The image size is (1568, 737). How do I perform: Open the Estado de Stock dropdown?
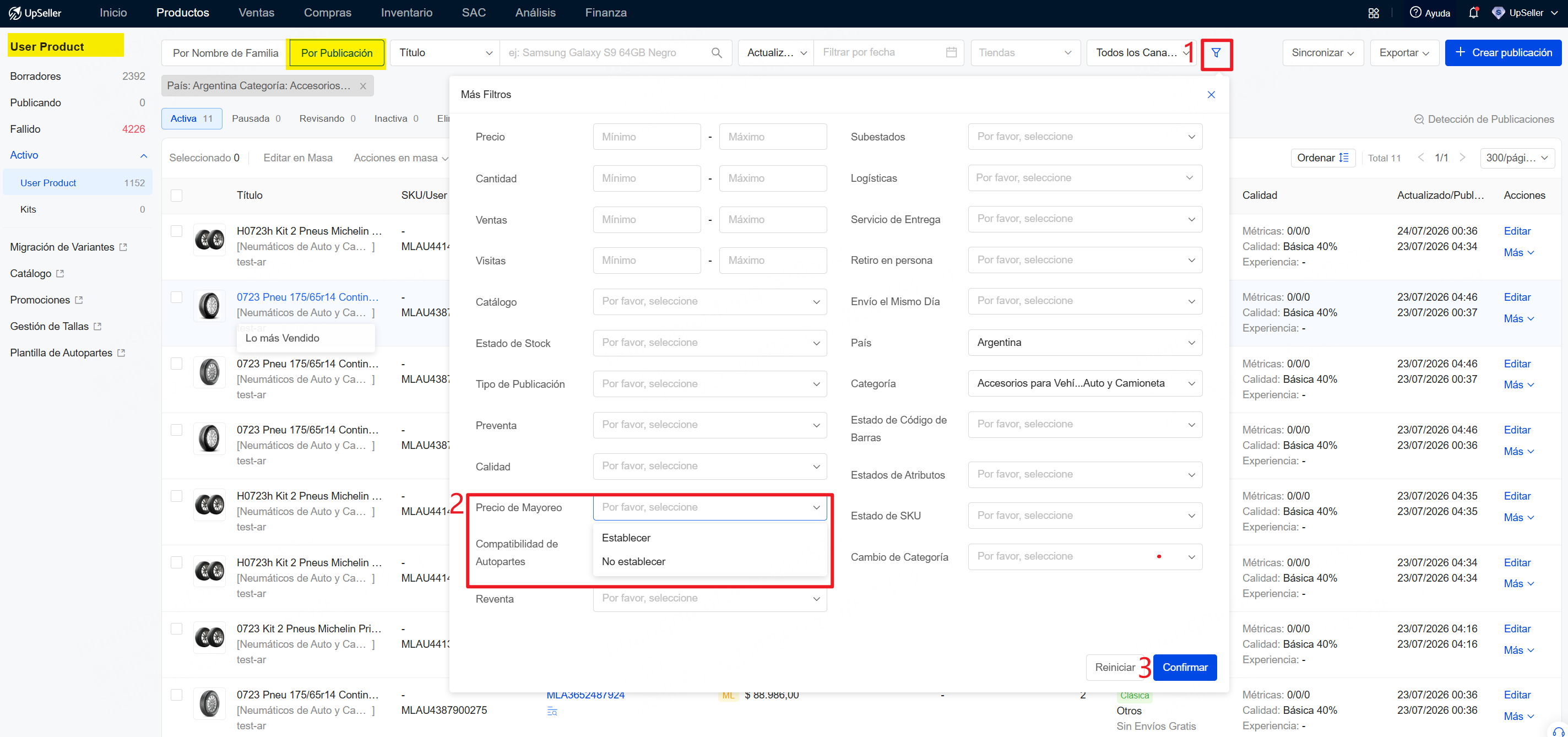(x=710, y=343)
